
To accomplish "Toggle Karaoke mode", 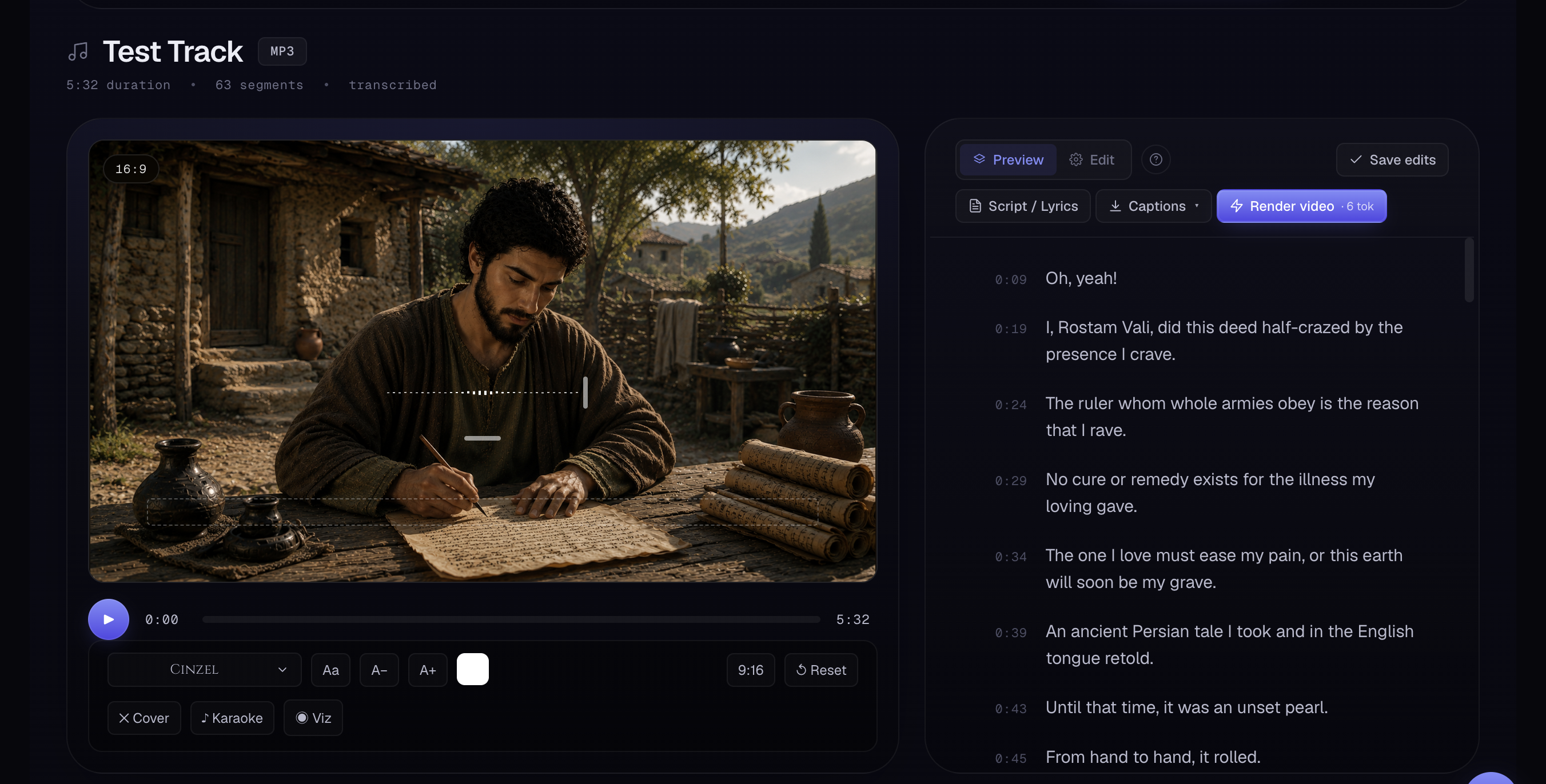I will point(232,718).
